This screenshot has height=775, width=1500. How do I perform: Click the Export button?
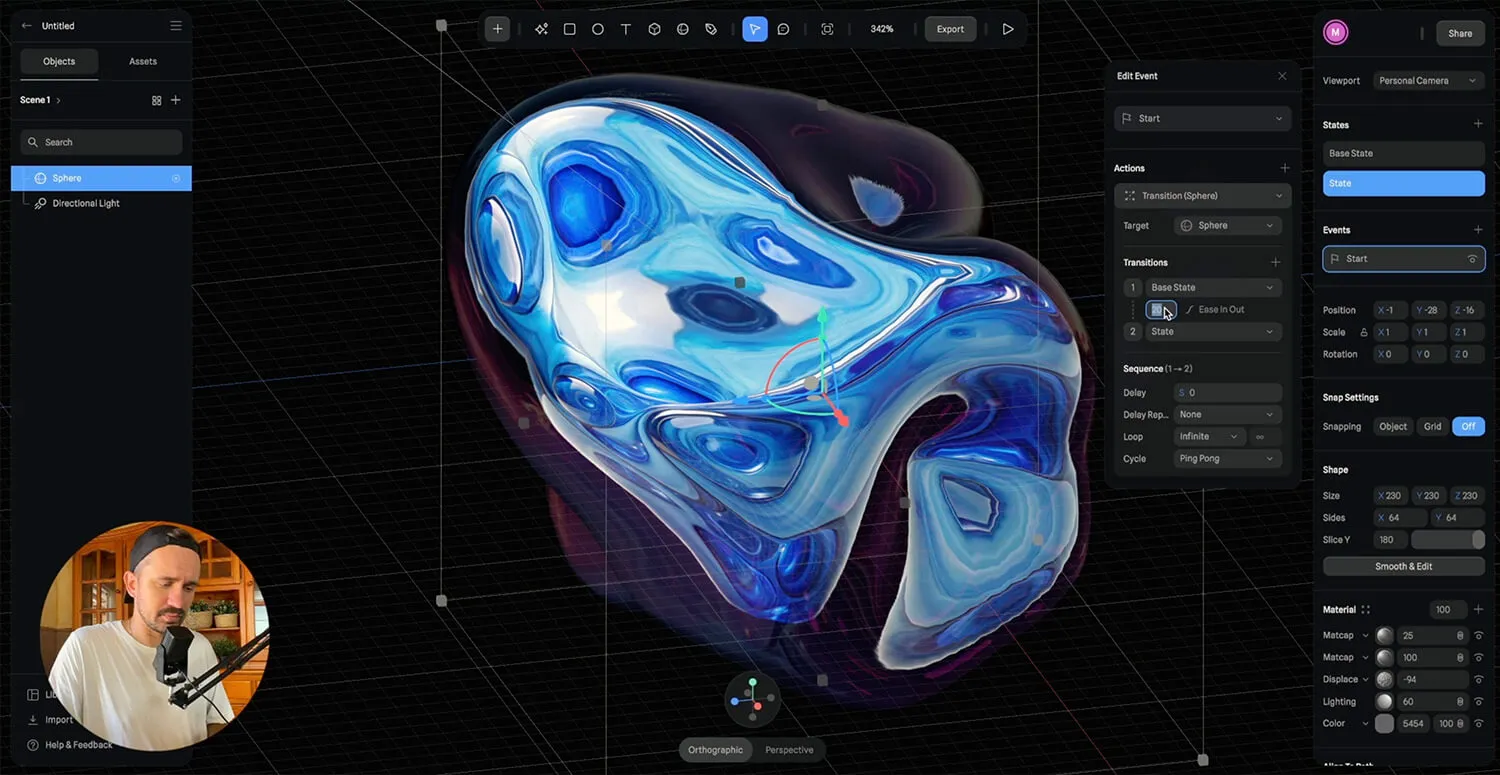tap(950, 29)
